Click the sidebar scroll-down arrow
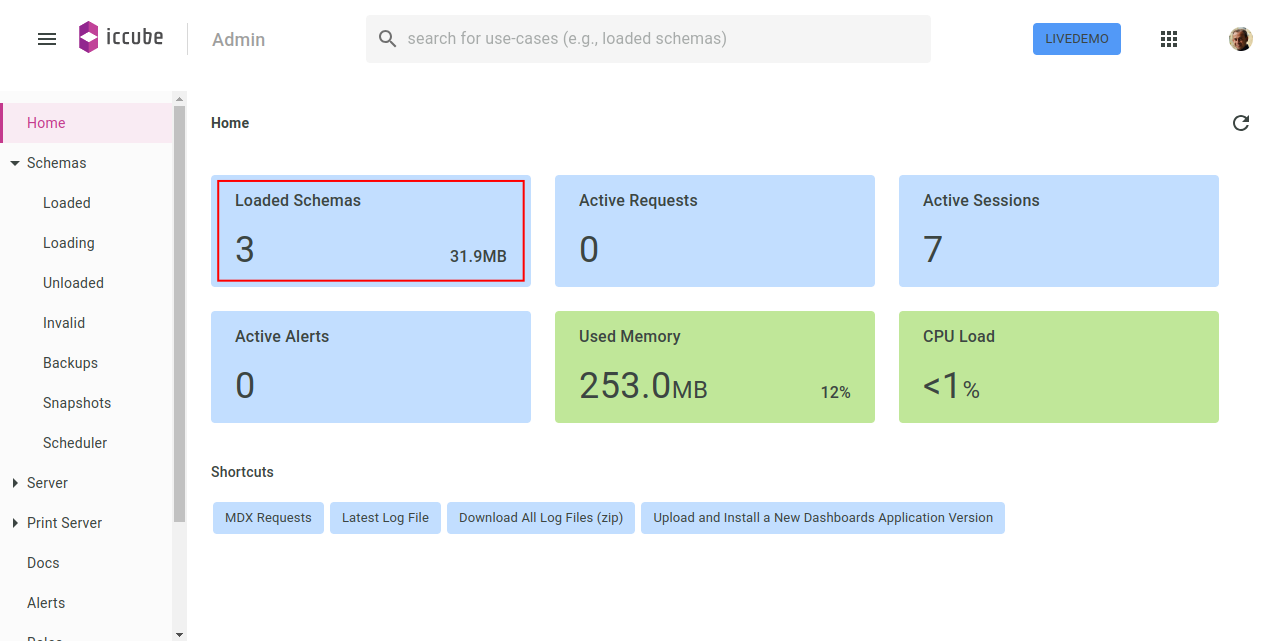Image resolution: width=1287 pixels, height=641 pixels. pyautogui.click(x=179, y=634)
